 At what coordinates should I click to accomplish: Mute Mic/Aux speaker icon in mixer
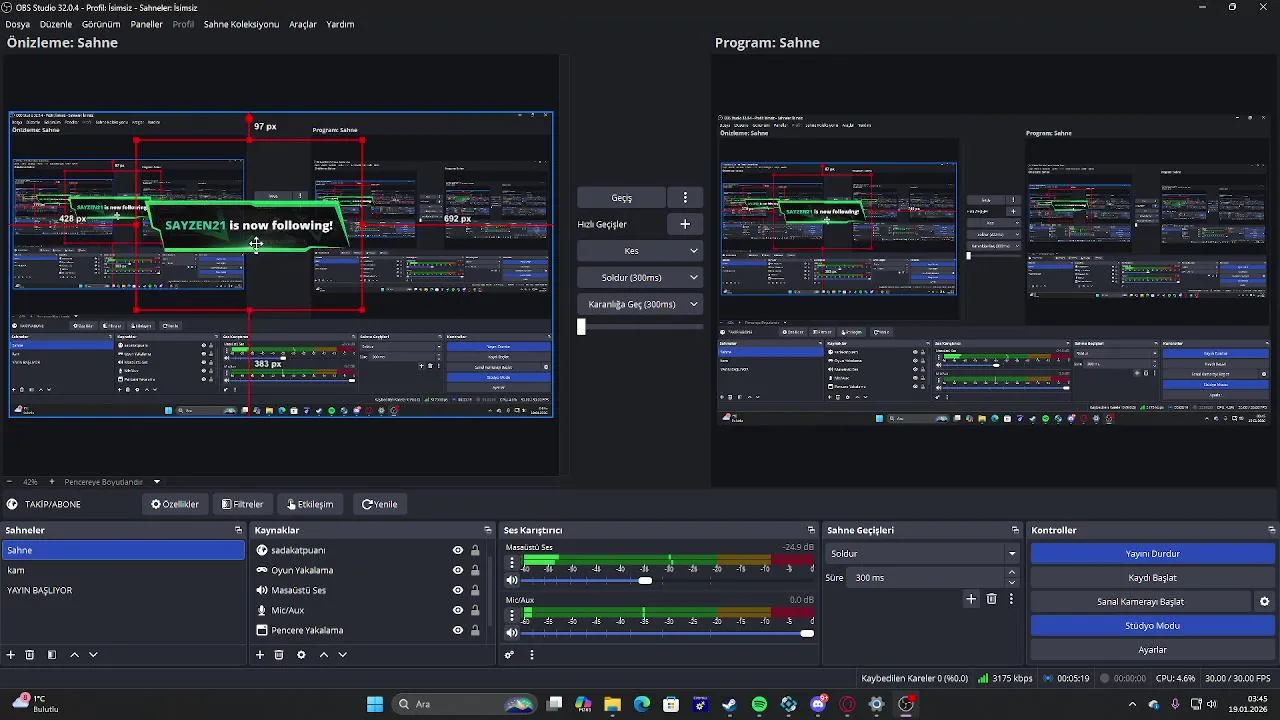(512, 633)
